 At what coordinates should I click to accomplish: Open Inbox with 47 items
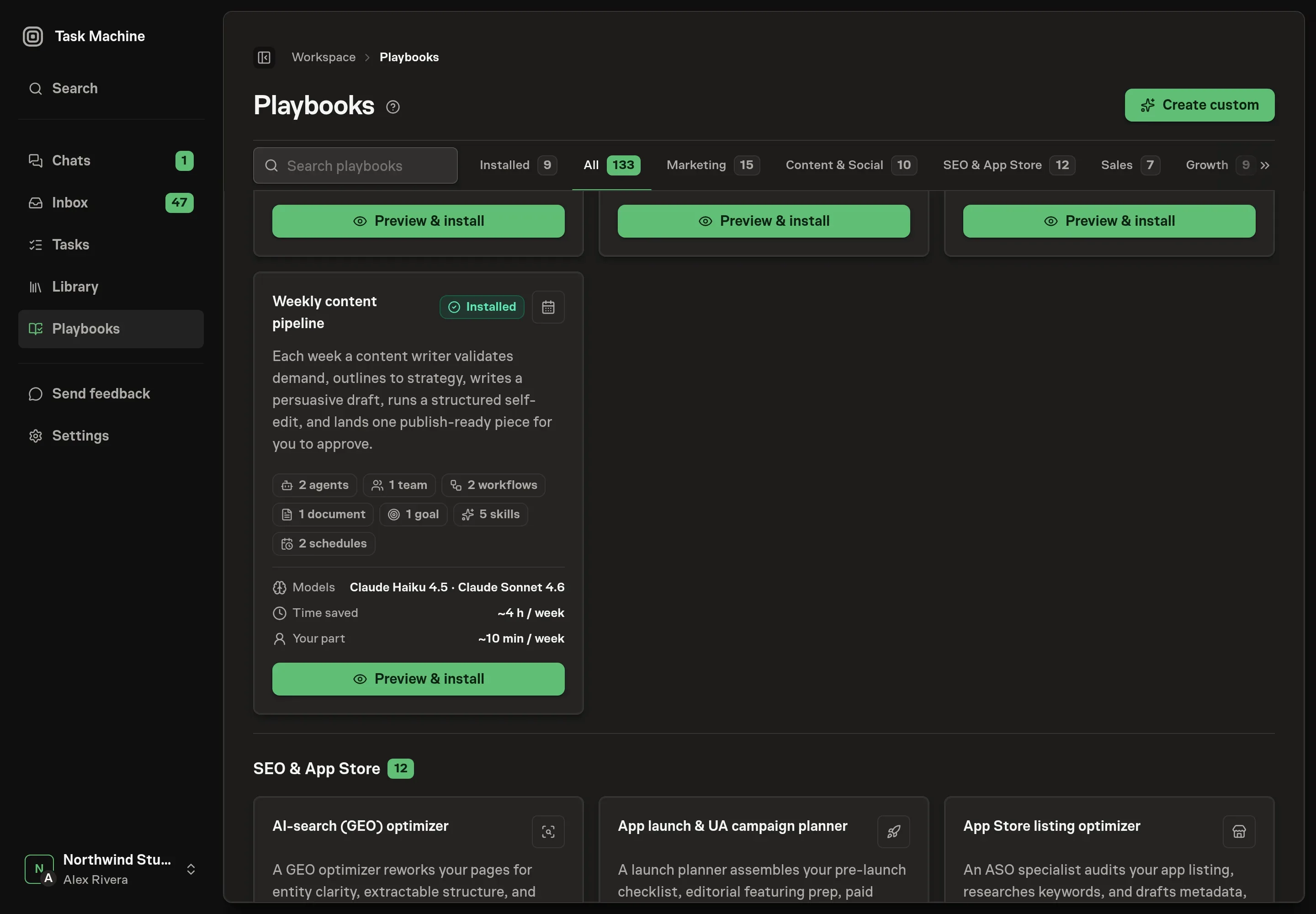click(111, 203)
